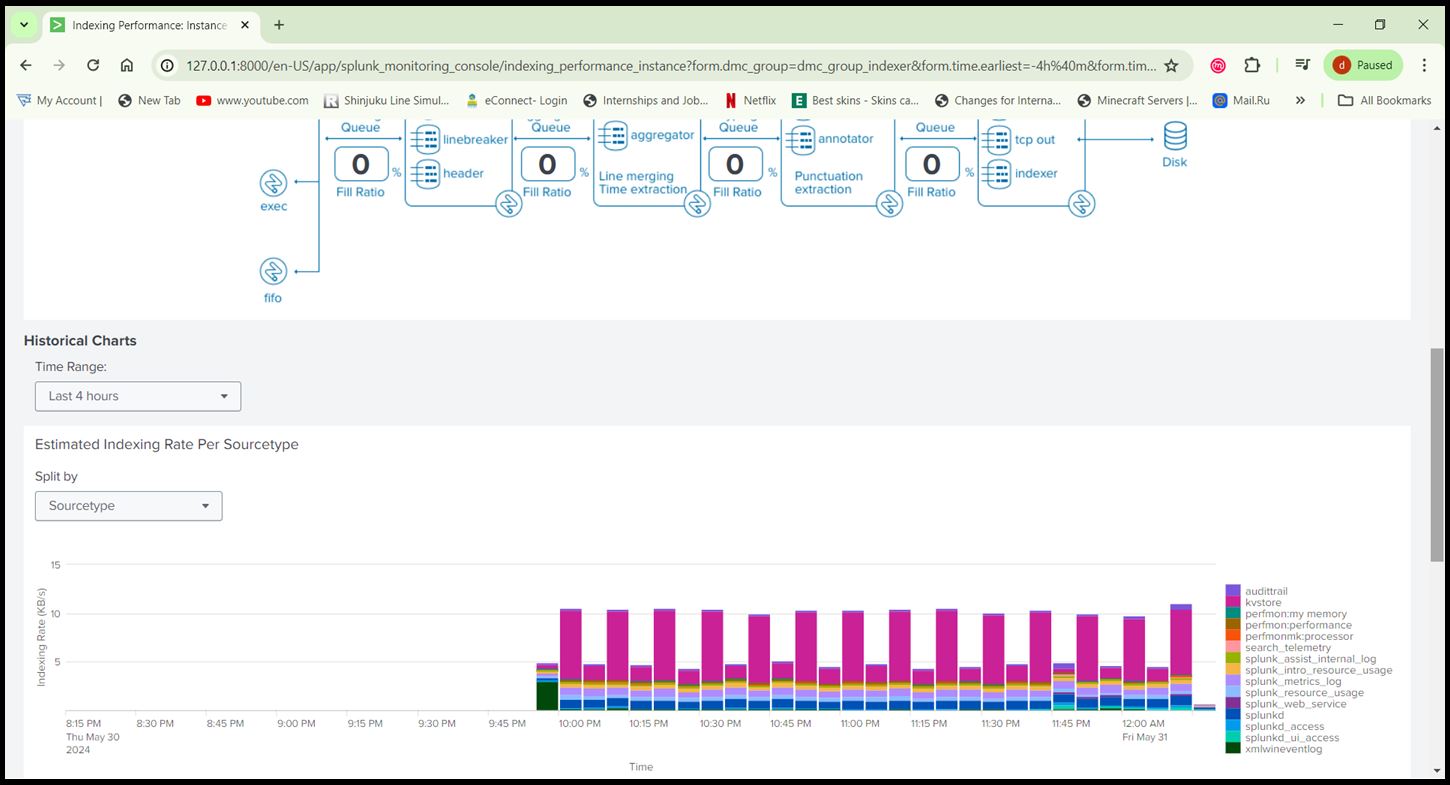Click the aggregator processor icon
The height and width of the screenshot is (785, 1450).
(612, 134)
